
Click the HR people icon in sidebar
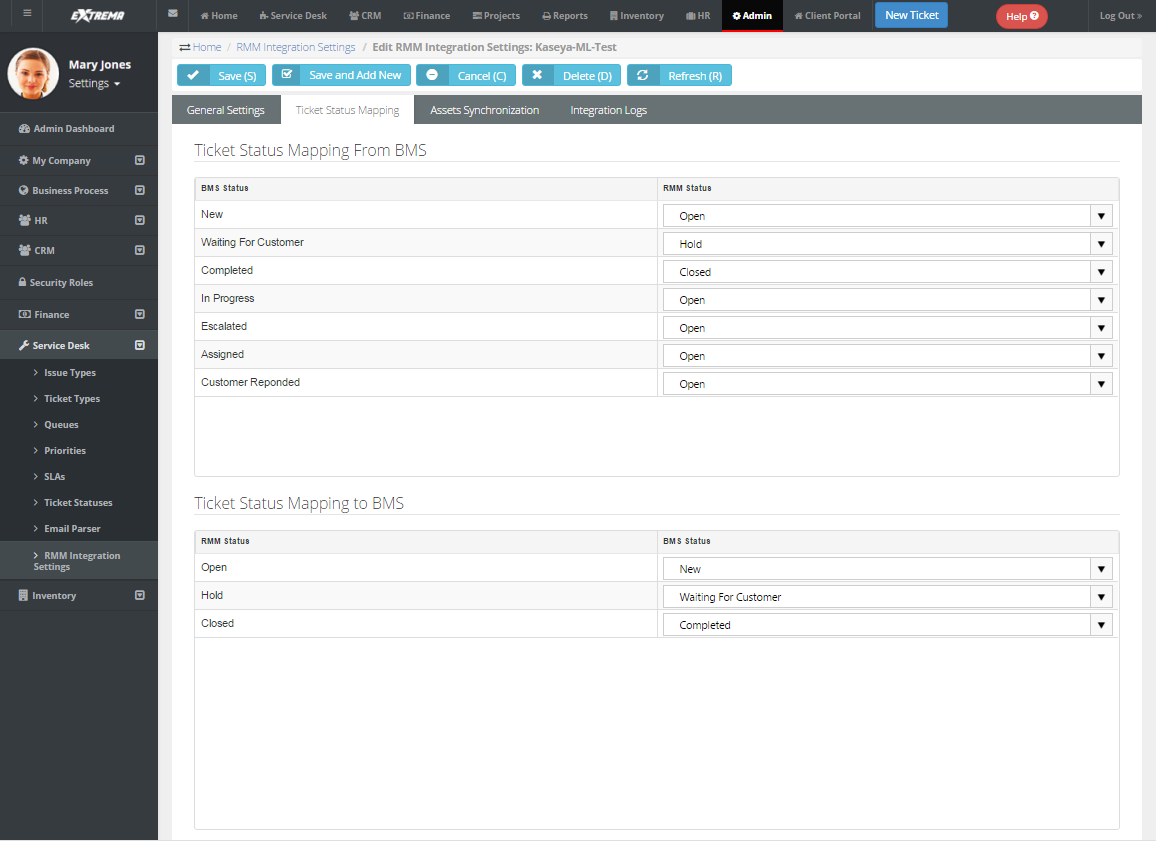coord(24,220)
